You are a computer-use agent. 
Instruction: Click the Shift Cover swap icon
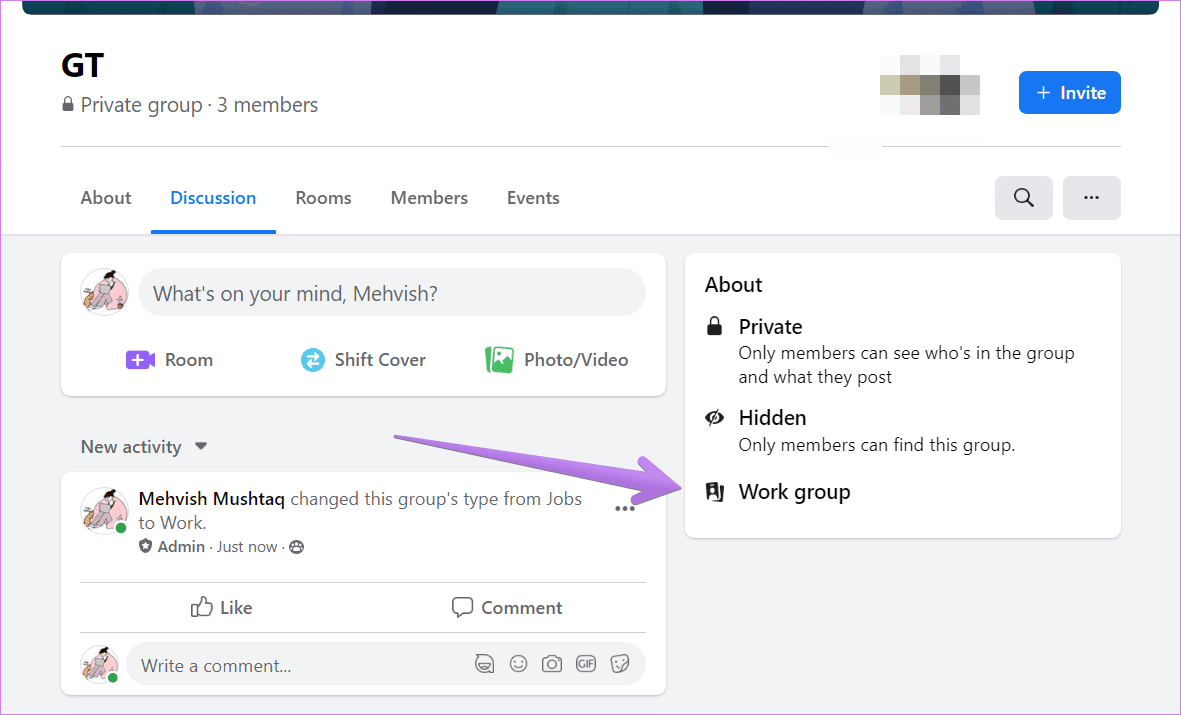pyautogui.click(x=312, y=360)
